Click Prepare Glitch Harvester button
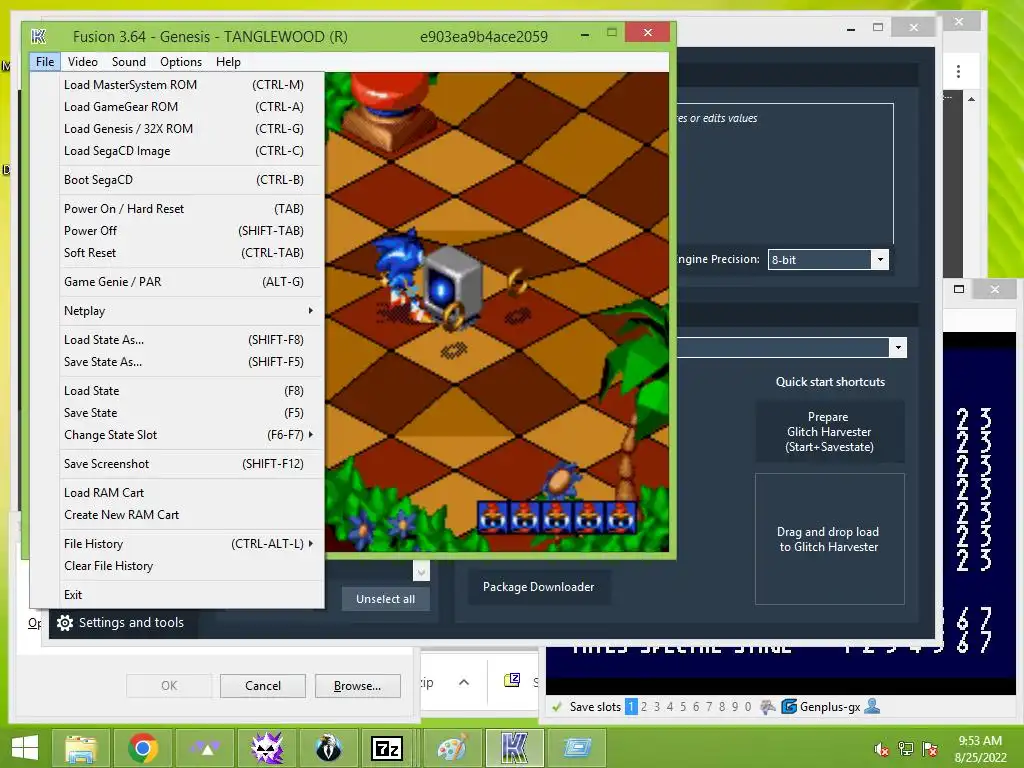The image size is (1024, 768). (x=829, y=432)
